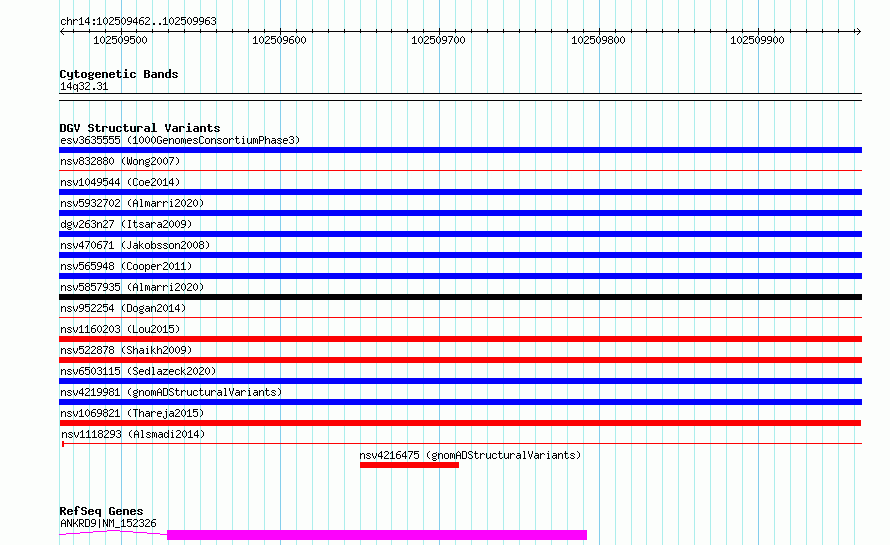Click the DGV Structural Variants track title
Image resolution: width=890 pixels, height=545 pixels.
coord(140,128)
